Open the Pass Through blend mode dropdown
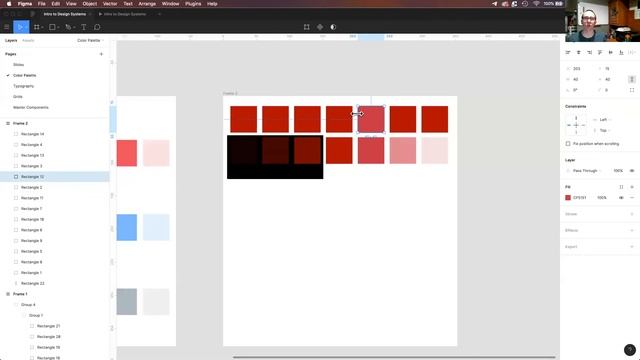Viewport: 640px width, 360px height. [x=587, y=171]
